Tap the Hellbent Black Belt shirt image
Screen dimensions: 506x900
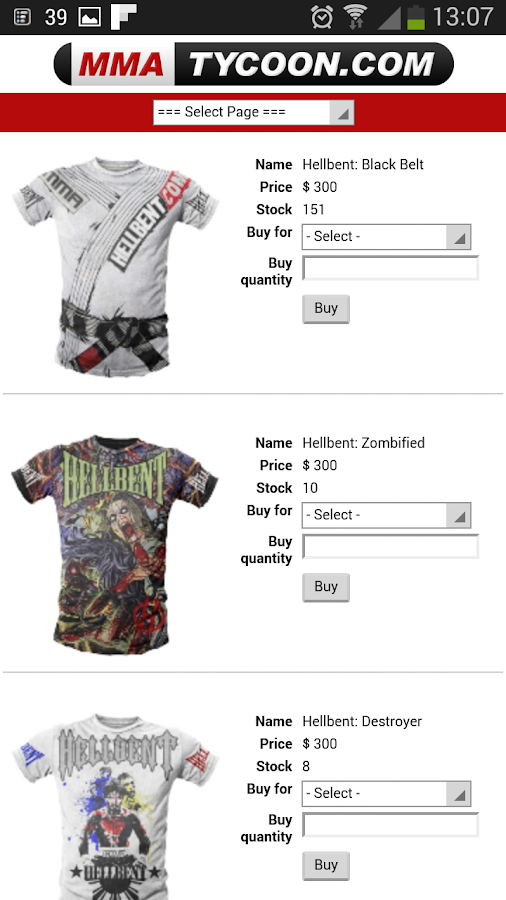(115, 266)
